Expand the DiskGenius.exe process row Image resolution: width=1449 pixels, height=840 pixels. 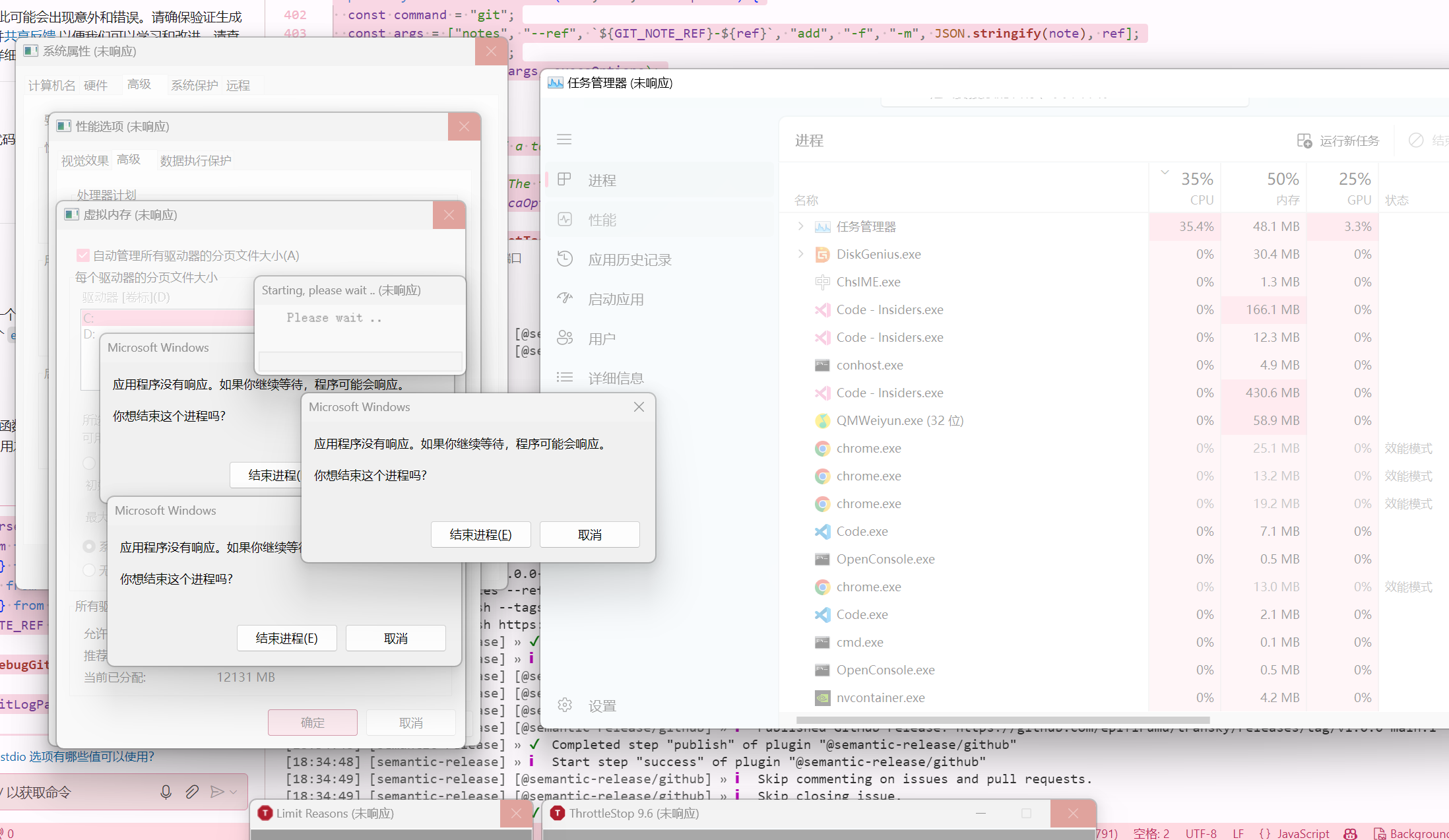[800, 254]
